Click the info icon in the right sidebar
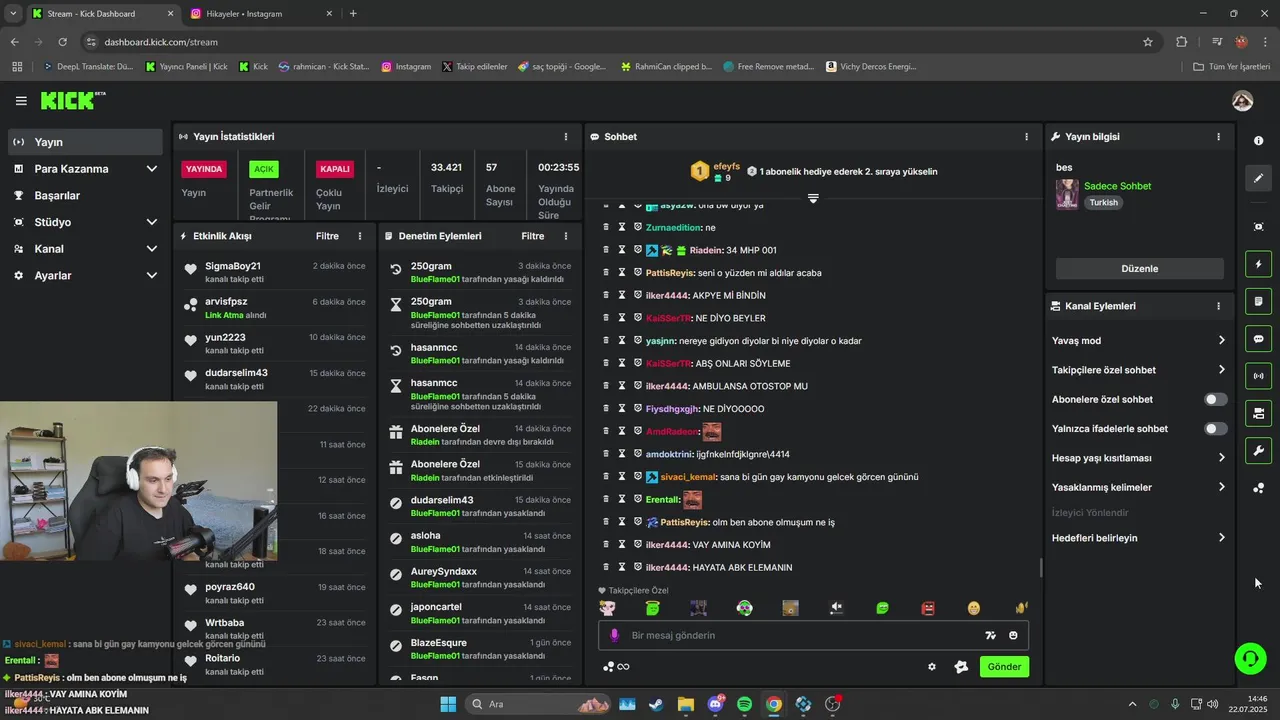1280x720 pixels. coord(1259,141)
